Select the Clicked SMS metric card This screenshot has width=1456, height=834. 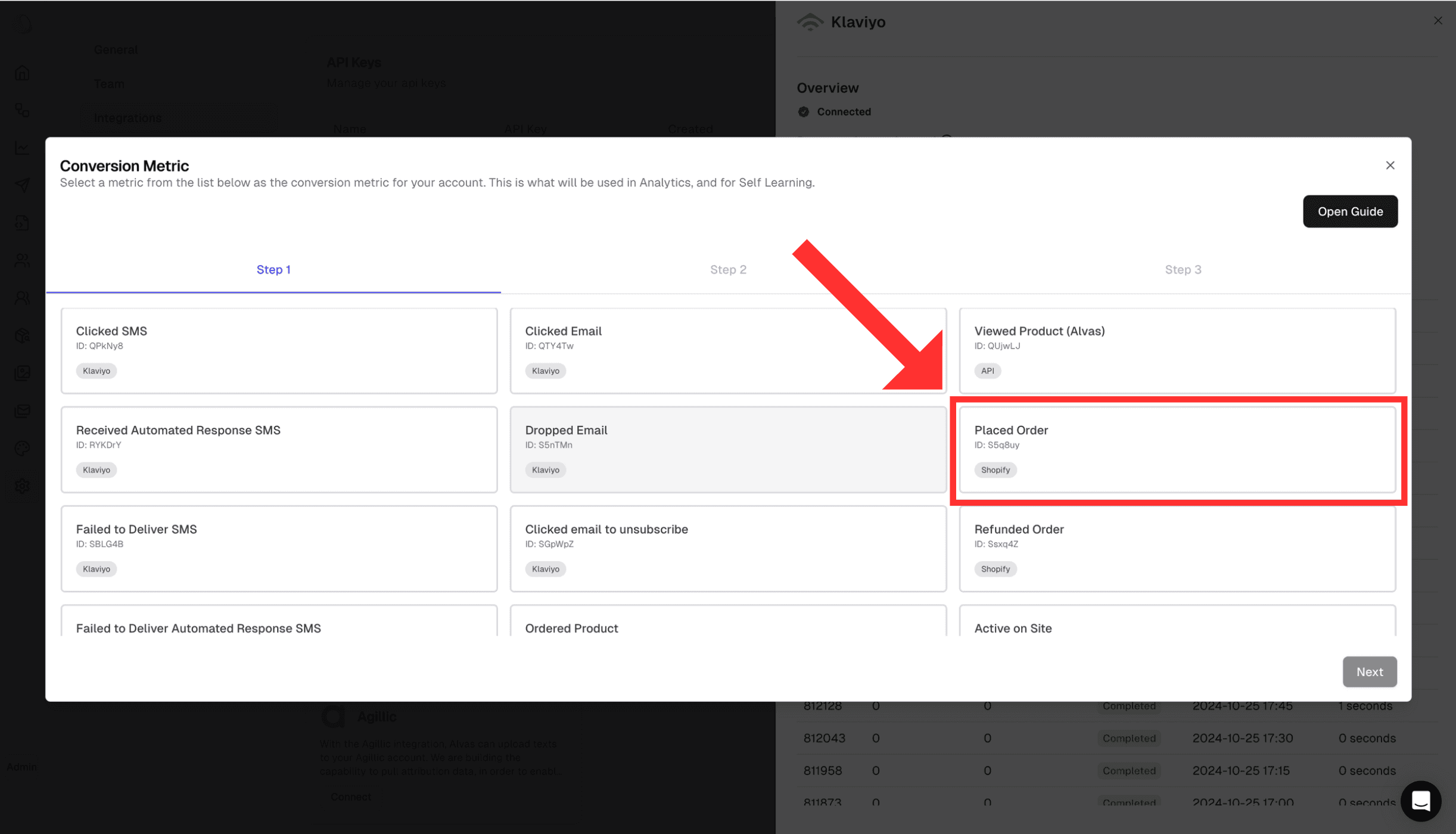pos(279,350)
